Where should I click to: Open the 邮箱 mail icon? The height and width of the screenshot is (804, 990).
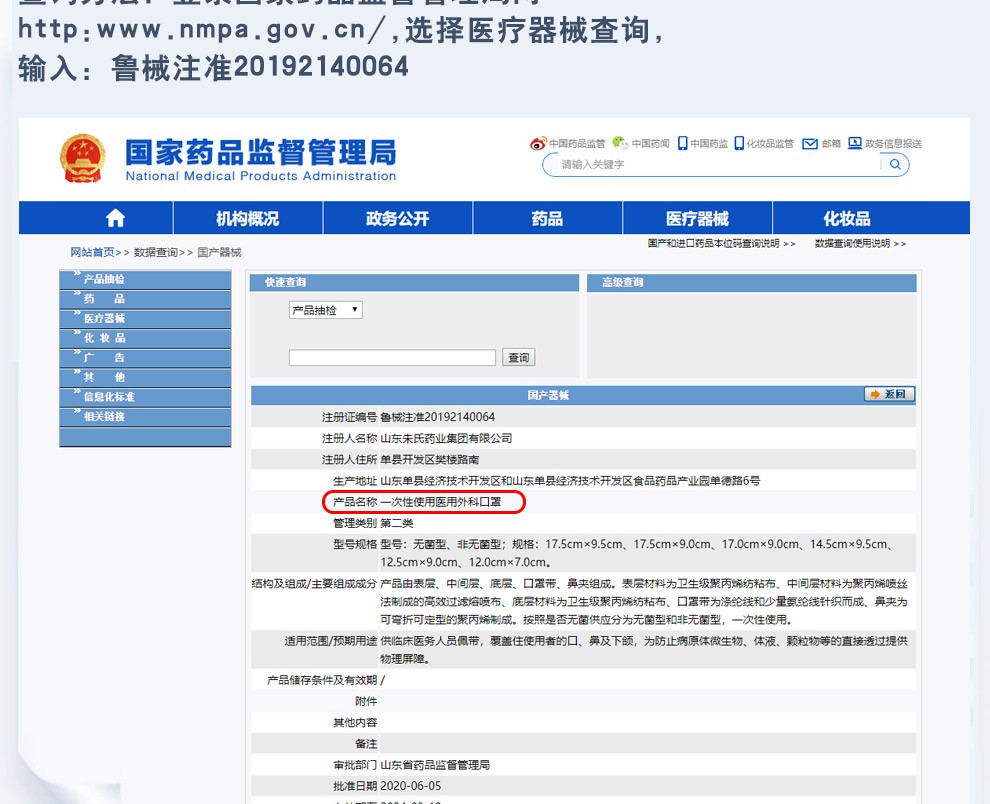pyautogui.click(x=810, y=144)
